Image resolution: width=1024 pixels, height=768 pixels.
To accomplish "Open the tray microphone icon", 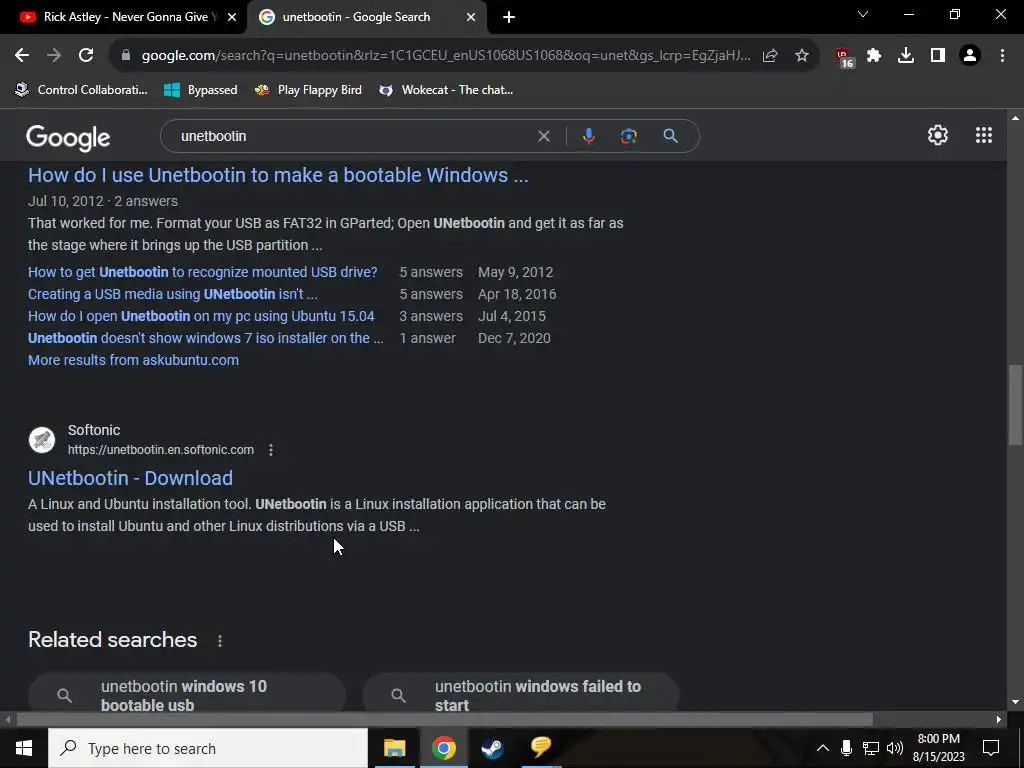I will [846, 748].
